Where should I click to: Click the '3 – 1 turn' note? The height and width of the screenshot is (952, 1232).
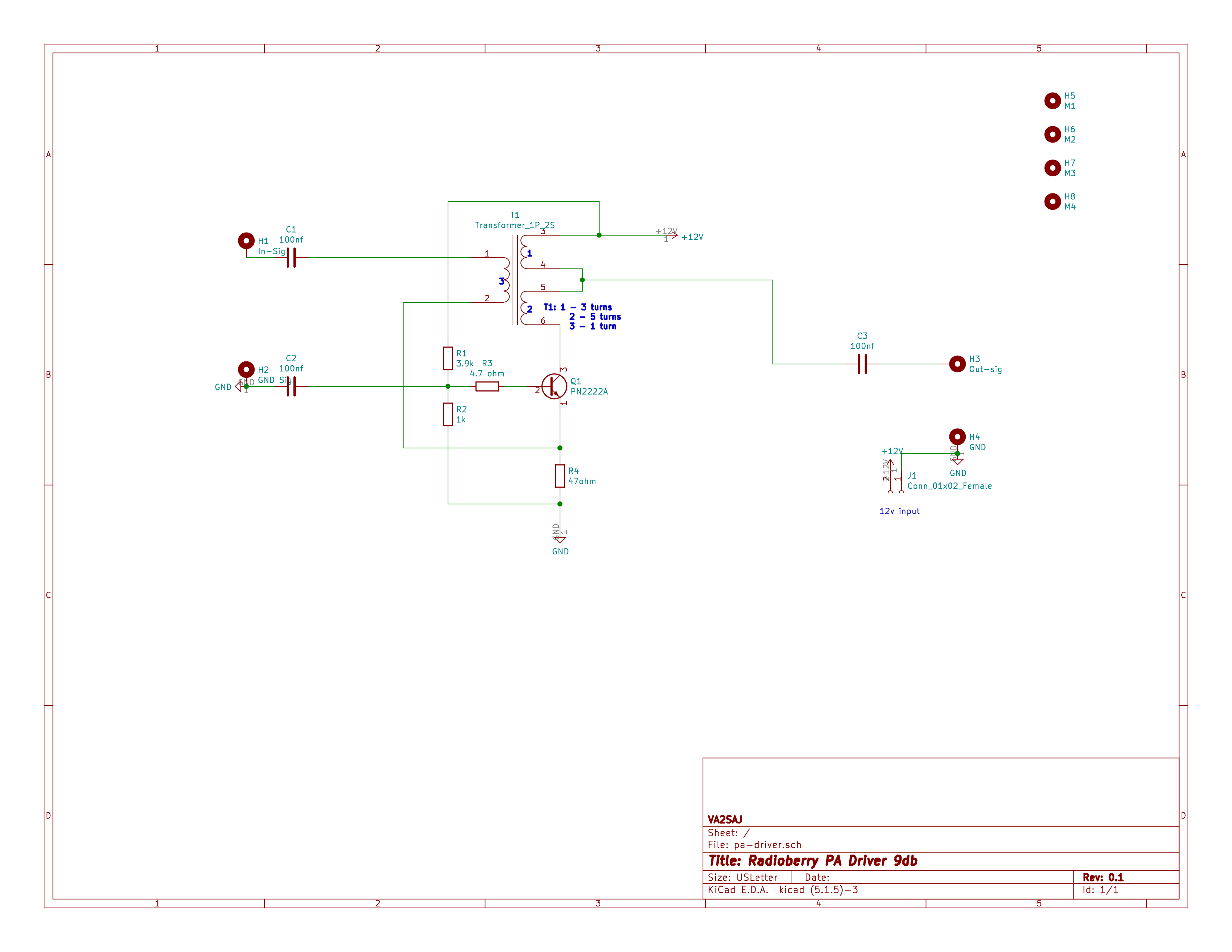point(593,327)
